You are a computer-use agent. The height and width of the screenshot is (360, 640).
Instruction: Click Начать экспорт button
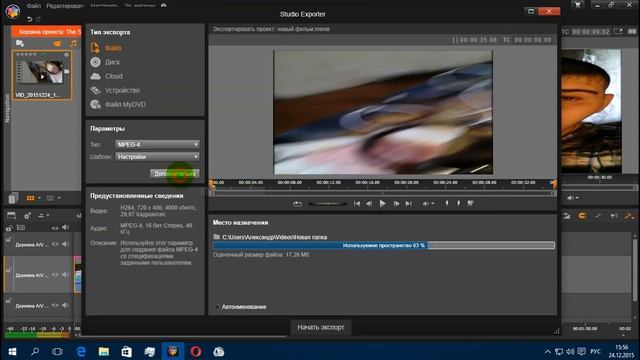[x=320, y=327]
